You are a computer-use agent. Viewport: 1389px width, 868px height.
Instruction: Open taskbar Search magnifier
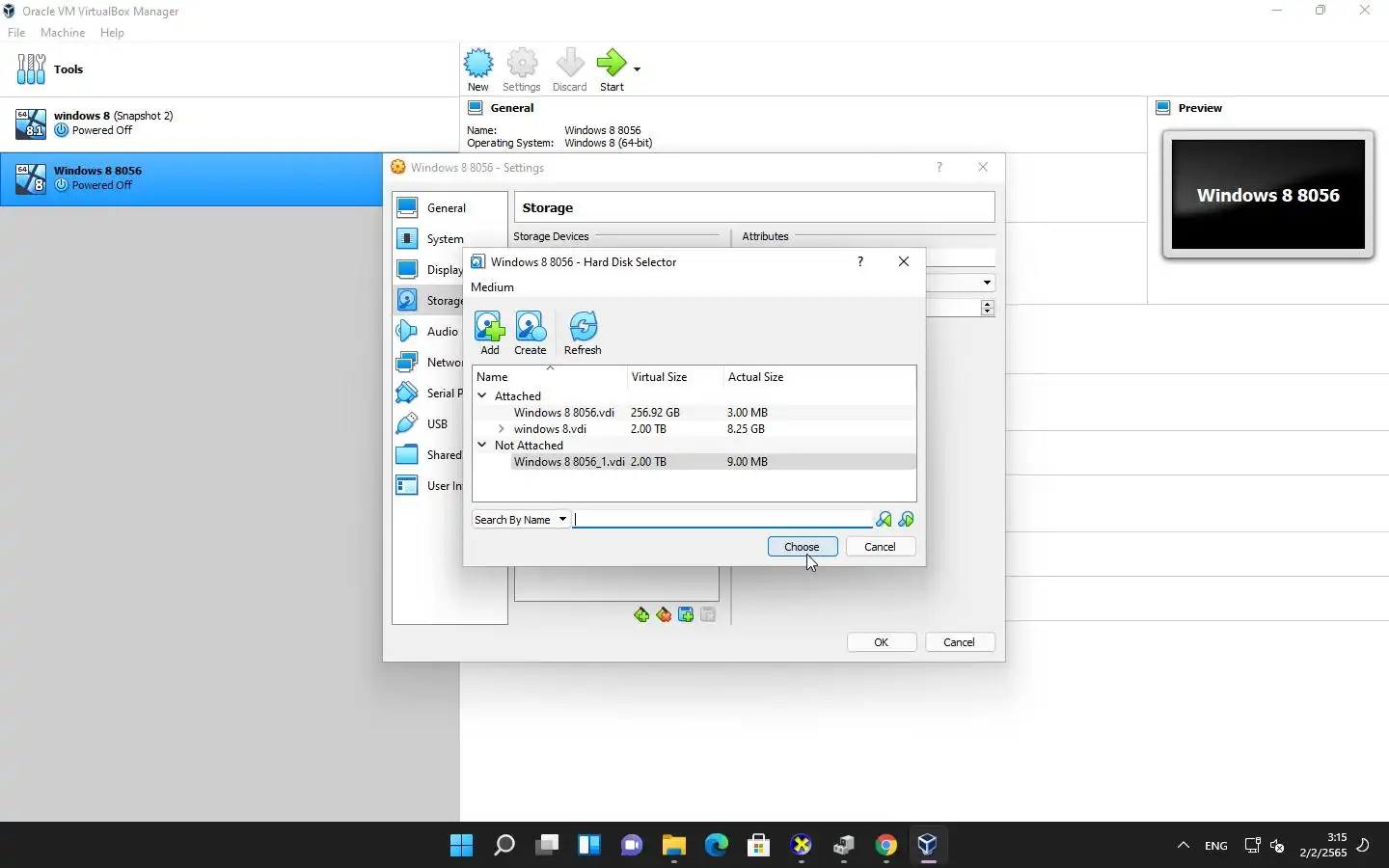click(504, 846)
